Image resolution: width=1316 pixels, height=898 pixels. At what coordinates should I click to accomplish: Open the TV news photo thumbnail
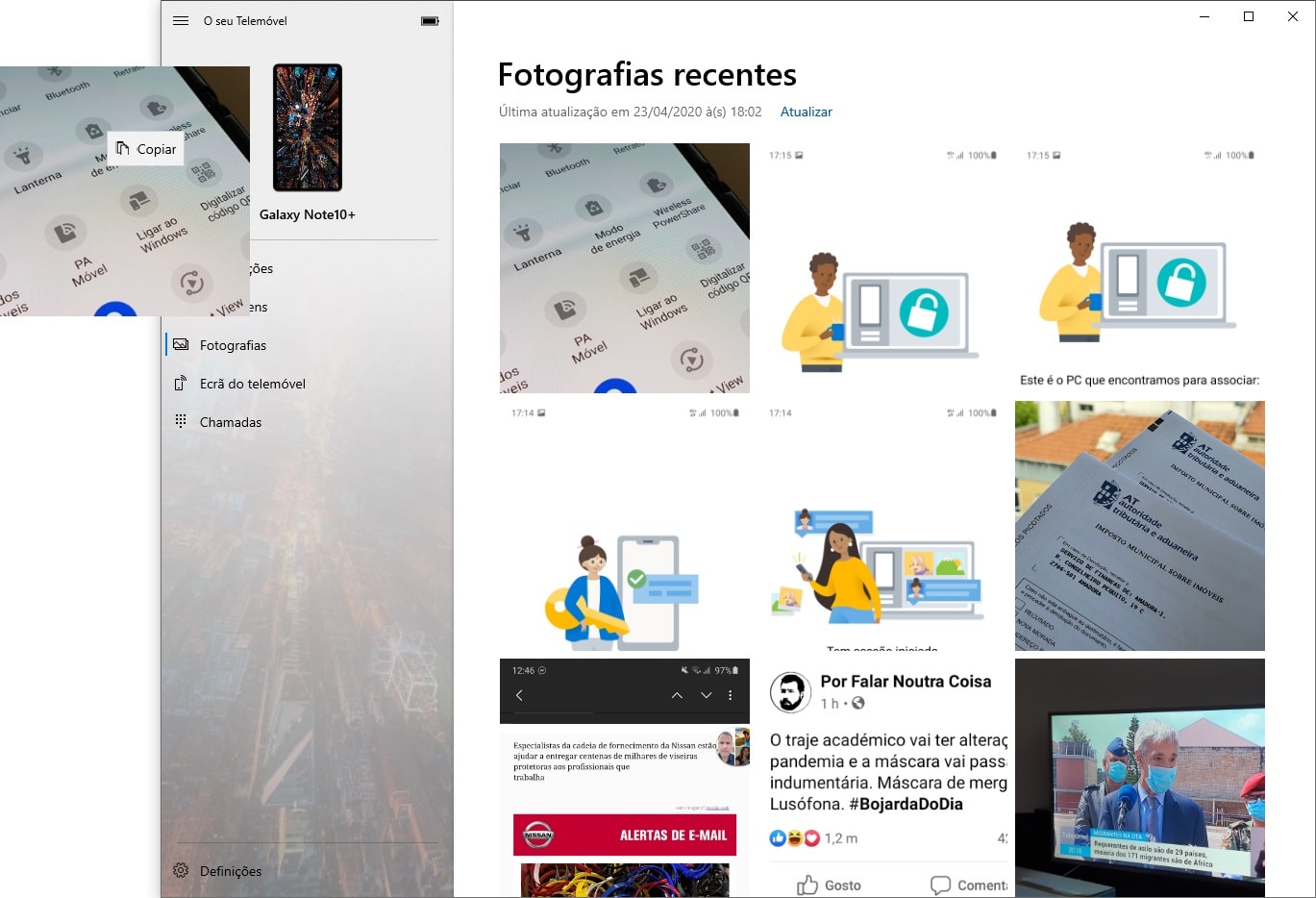pos(1140,778)
